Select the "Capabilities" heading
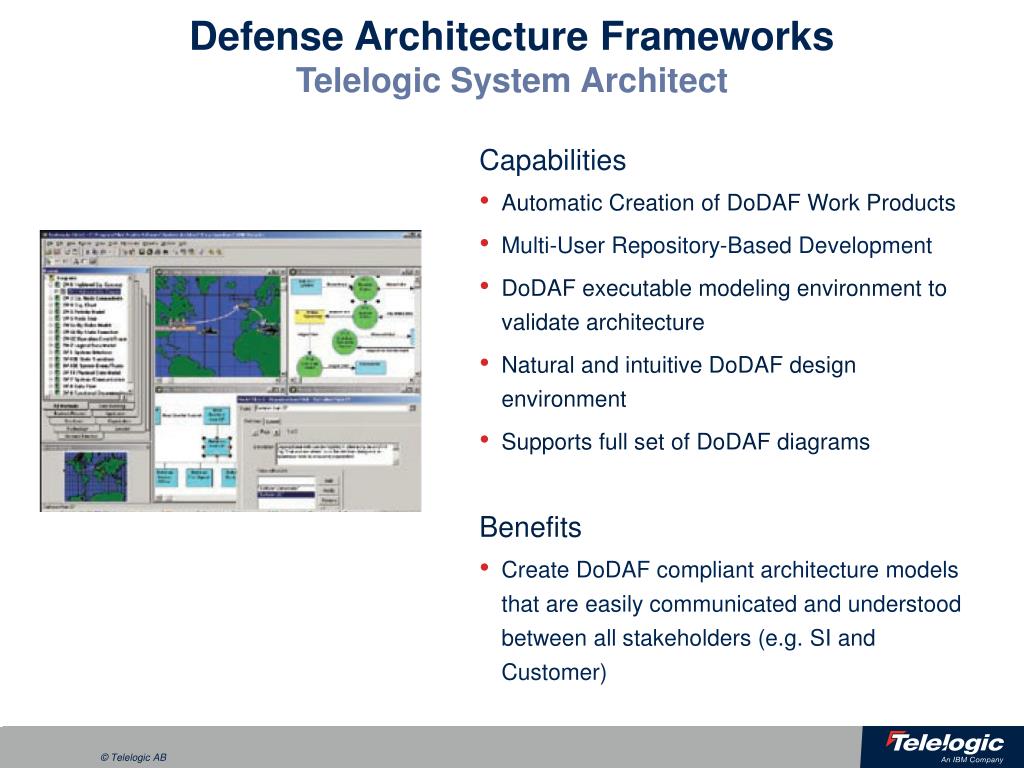The width and height of the screenshot is (1024, 768). pos(552,160)
